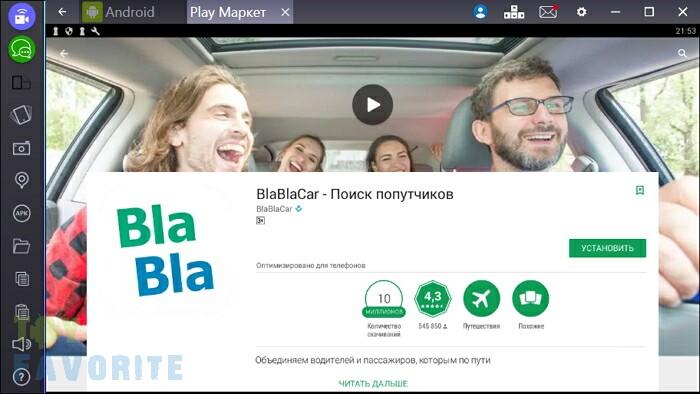Open the help question mark icon
Image resolution: width=700 pixels, height=394 pixels.
coord(21,377)
